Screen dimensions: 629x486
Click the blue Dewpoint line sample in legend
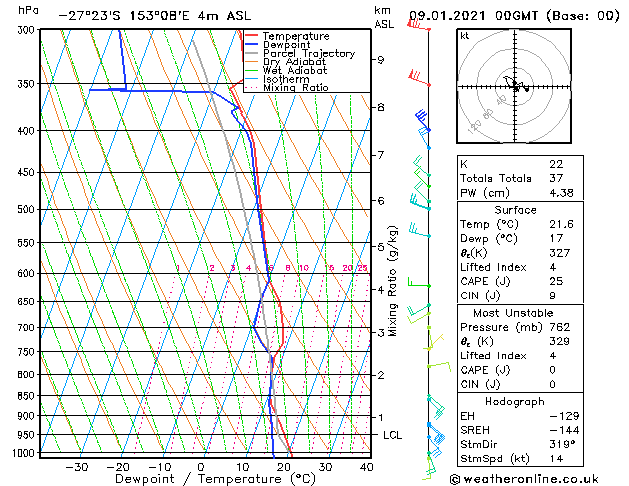pyautogui.click(x=252, y=44)
